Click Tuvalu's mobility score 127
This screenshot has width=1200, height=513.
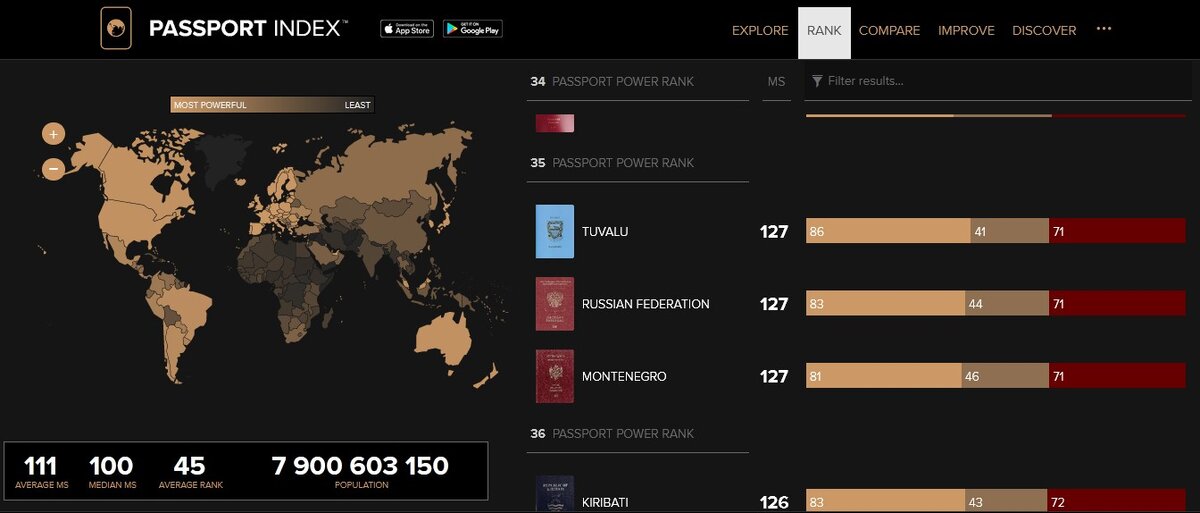(774, 232)
